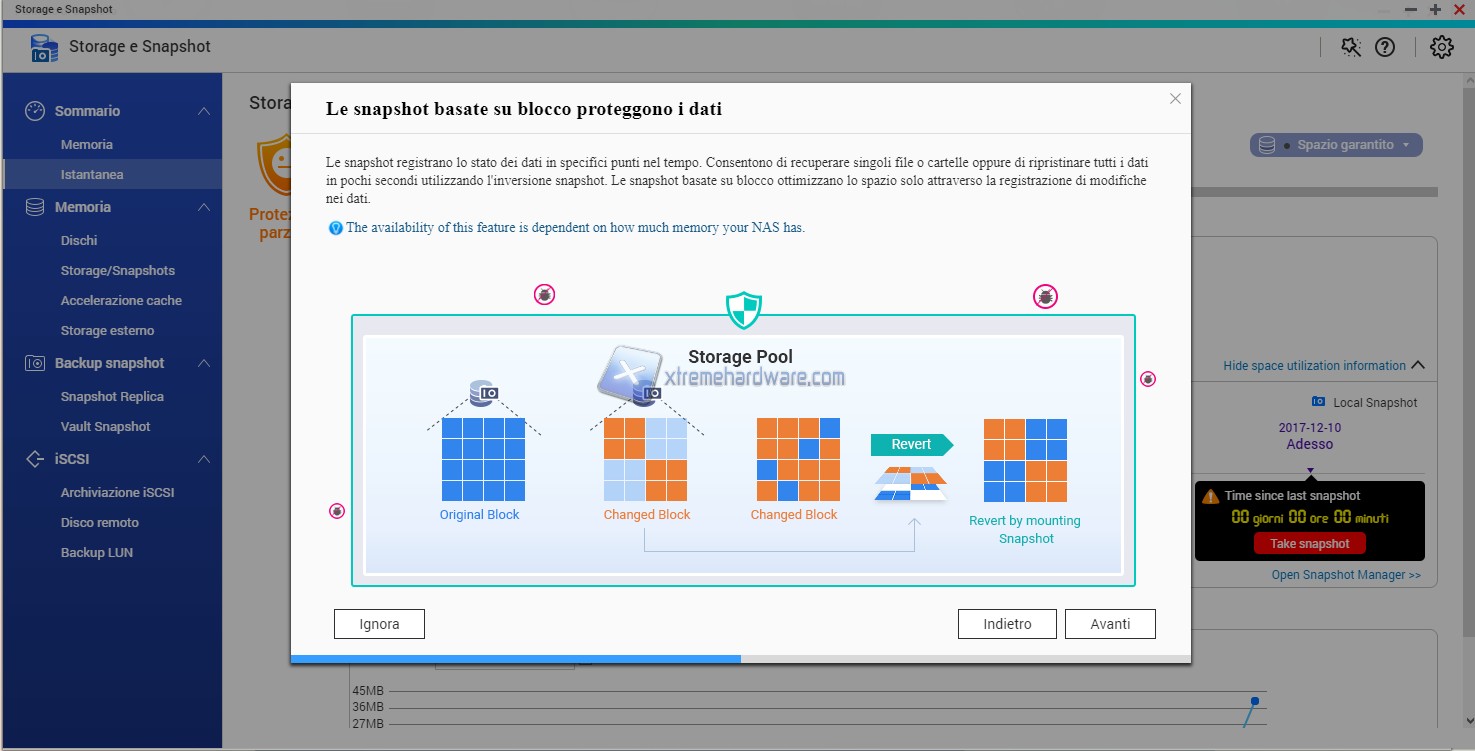
Task: Open the help question mark icon
Action: [x=1385, y=47]
